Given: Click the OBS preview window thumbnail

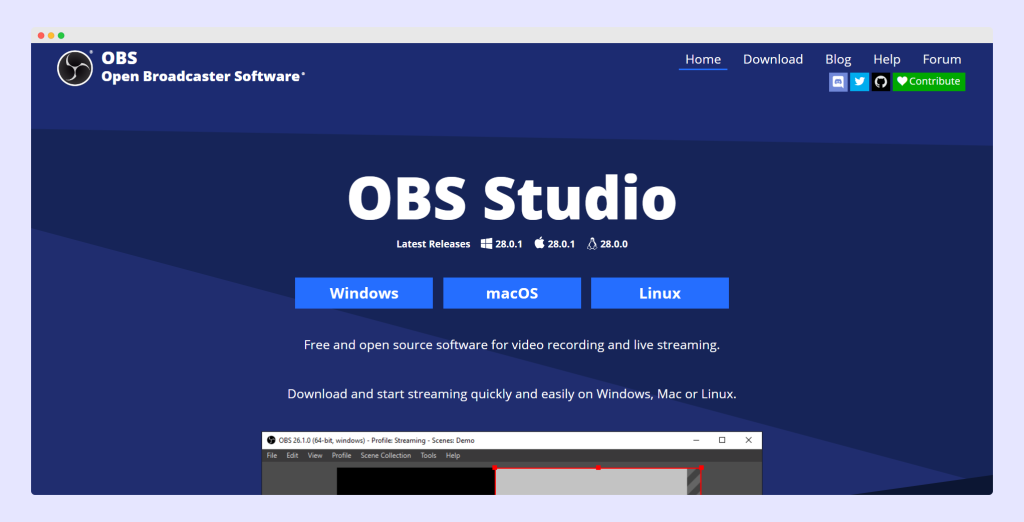Looking at the screenshot, I should 512,463.
